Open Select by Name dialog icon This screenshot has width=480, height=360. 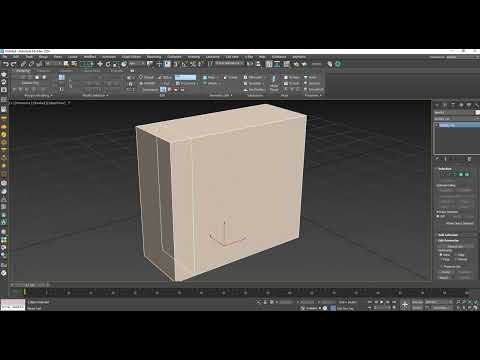pos(74,64)
